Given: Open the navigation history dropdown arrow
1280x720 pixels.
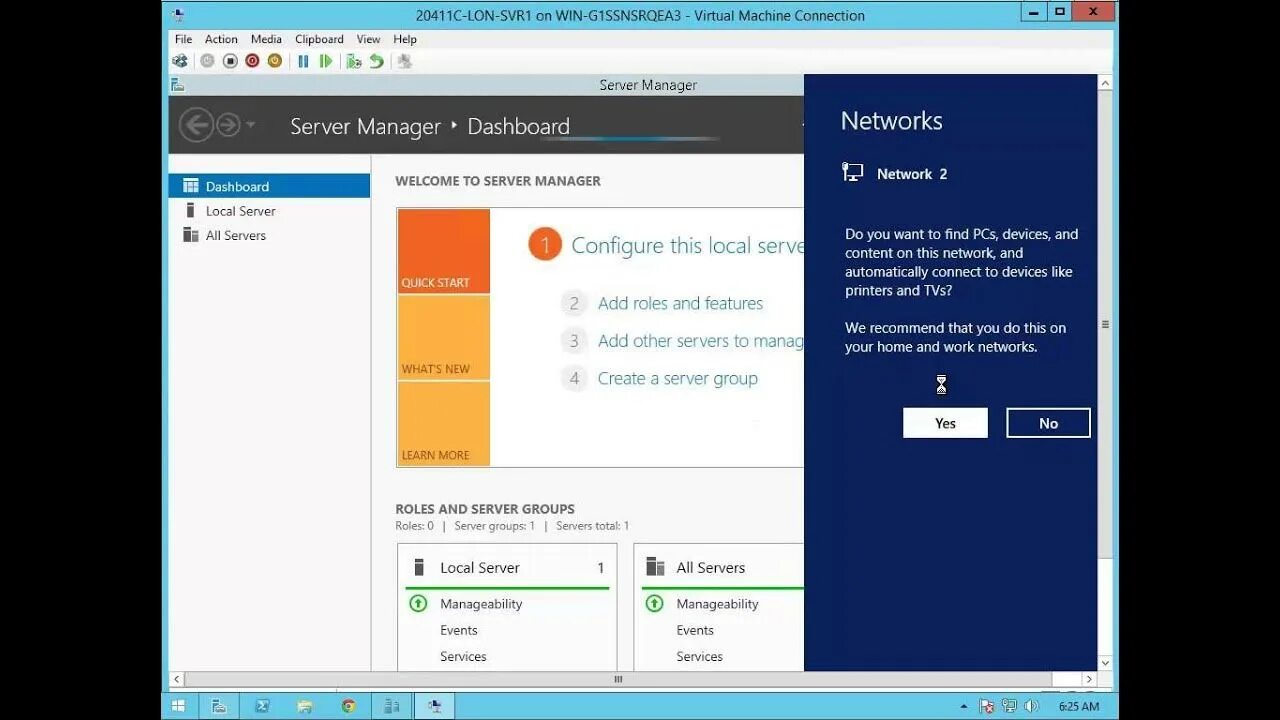Looking at the screenshot, I should [250, 125].
